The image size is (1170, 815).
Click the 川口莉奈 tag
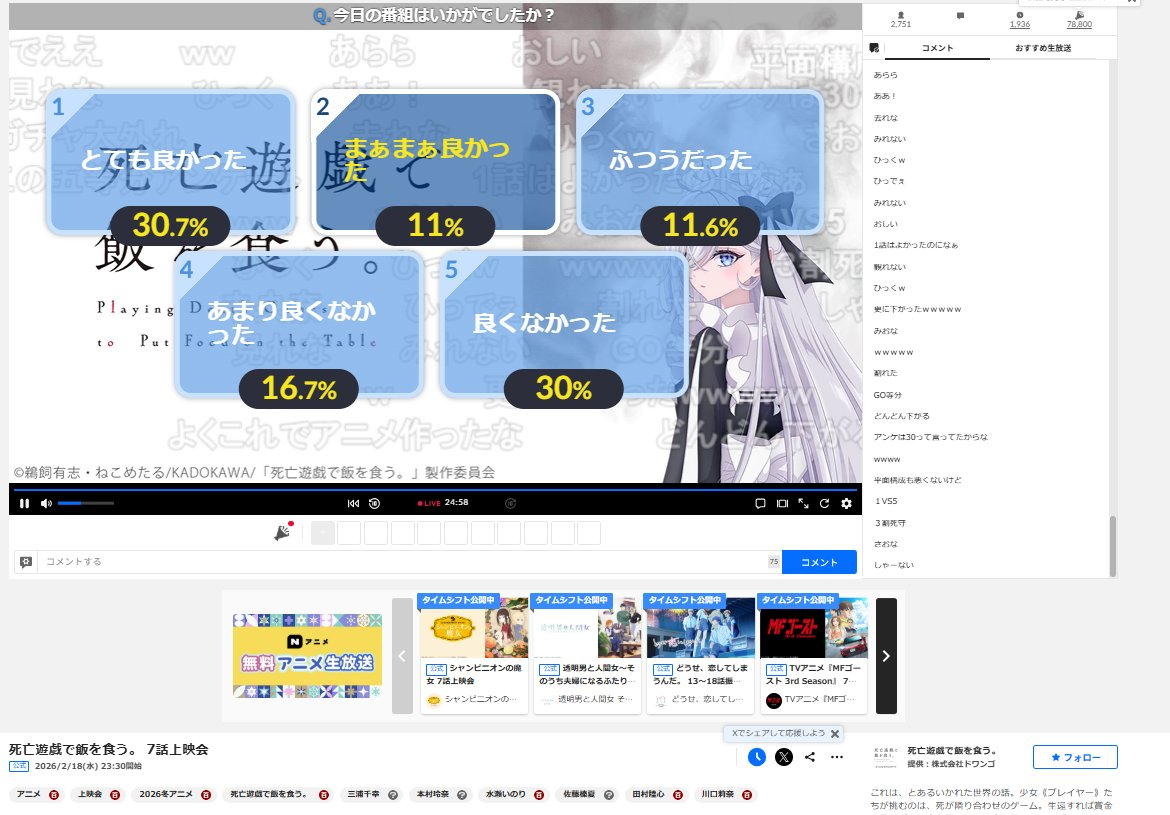(717, 794)
